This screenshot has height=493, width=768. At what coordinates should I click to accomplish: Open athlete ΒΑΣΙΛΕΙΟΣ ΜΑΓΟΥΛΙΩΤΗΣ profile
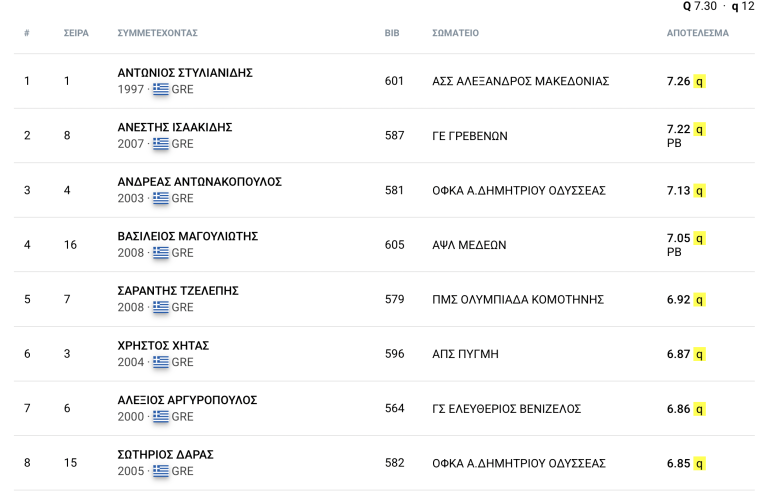coord(188,236)
